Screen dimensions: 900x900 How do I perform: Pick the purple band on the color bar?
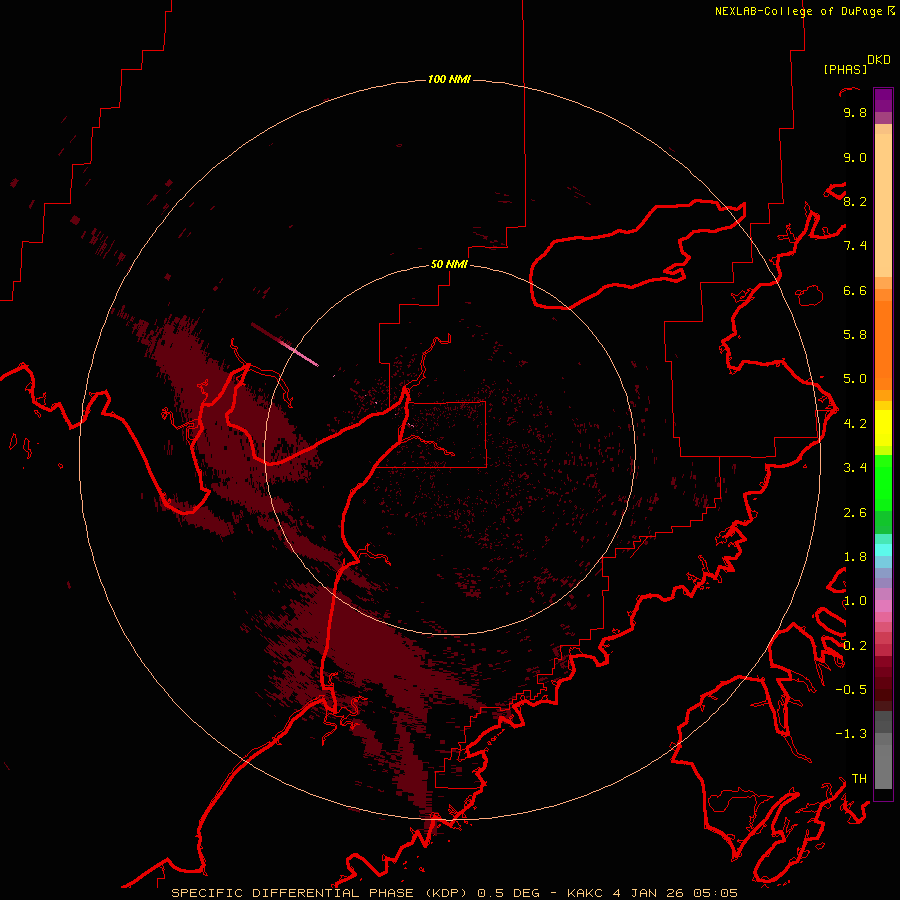(883, 100)
